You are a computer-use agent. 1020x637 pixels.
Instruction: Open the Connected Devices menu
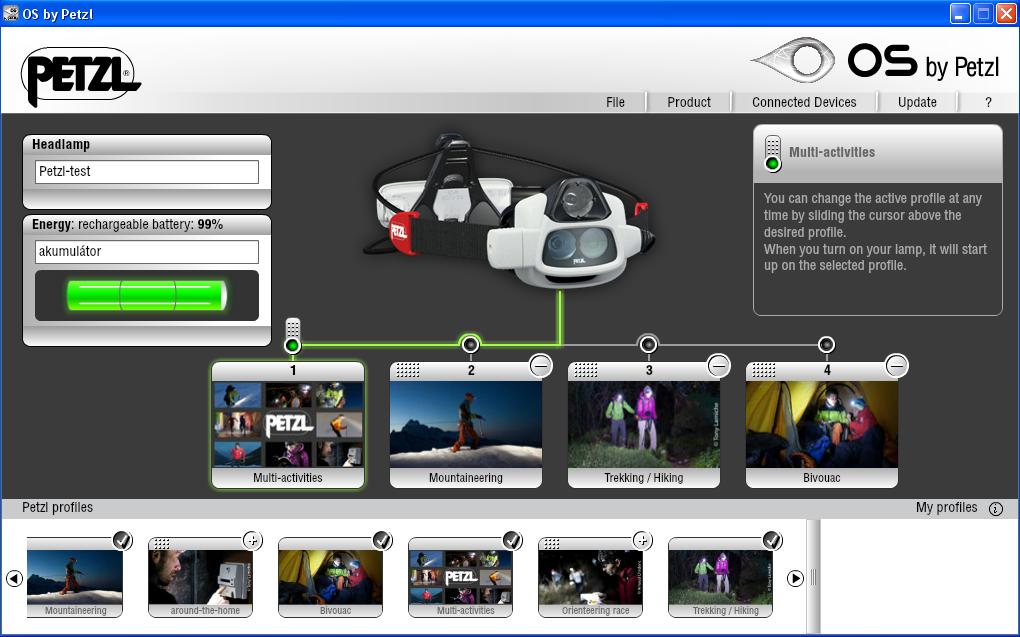804,102
